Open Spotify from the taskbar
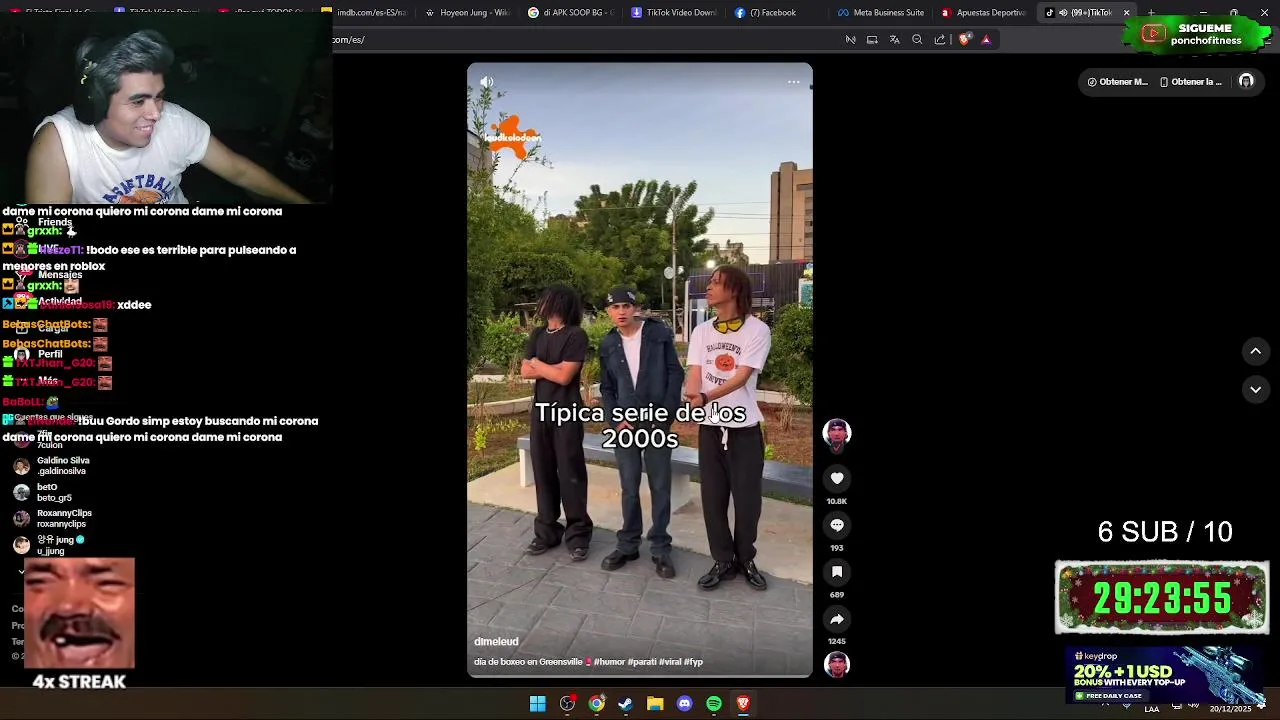Viewport: 1280px width, 720px height. coord(714,704)
